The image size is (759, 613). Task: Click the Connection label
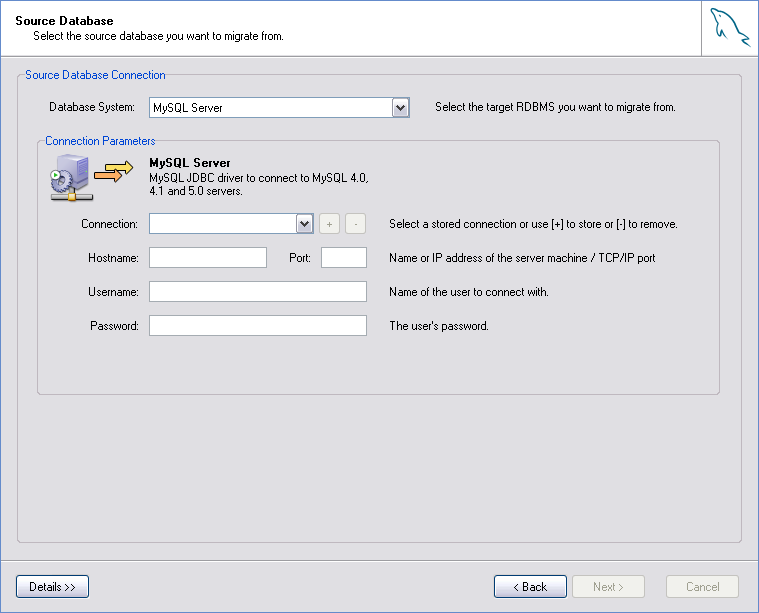(x=109, y=224)
